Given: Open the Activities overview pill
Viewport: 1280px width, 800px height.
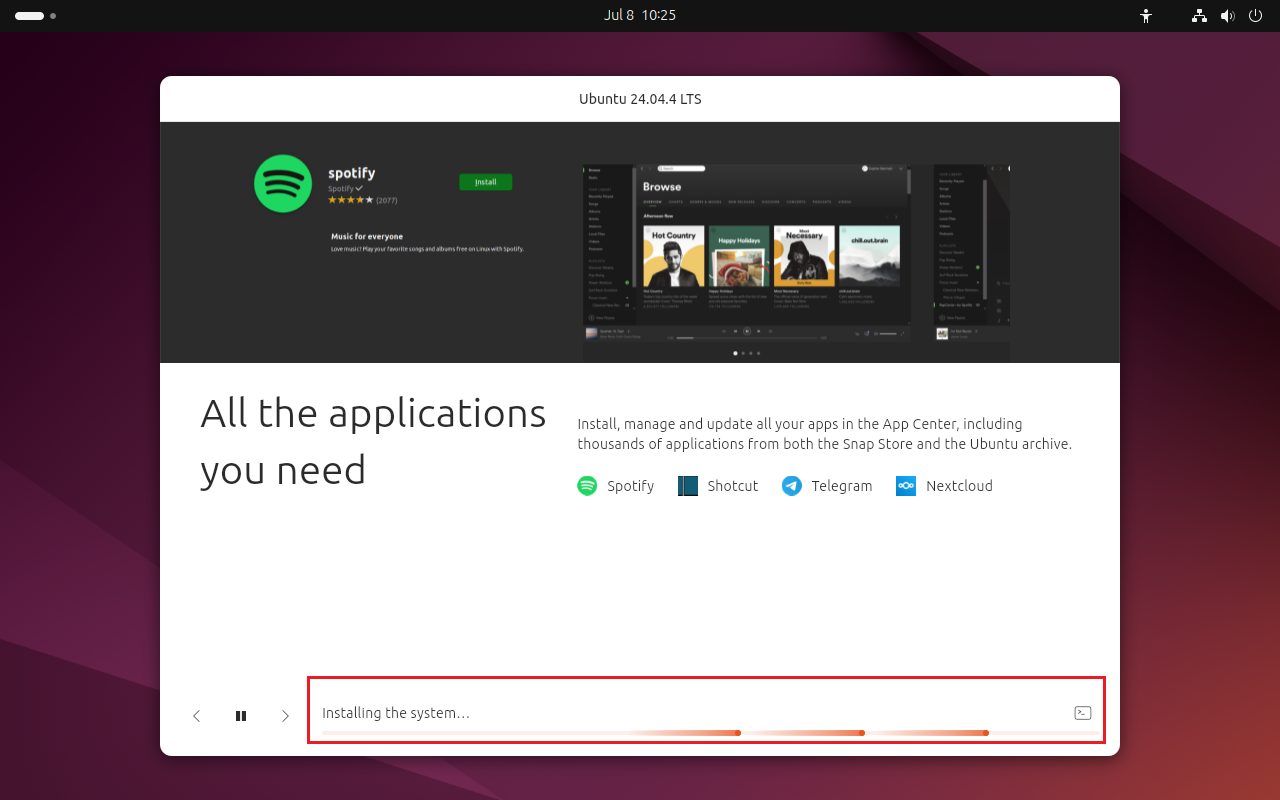Looking at the screenshot, I should [x=35, y=16].
